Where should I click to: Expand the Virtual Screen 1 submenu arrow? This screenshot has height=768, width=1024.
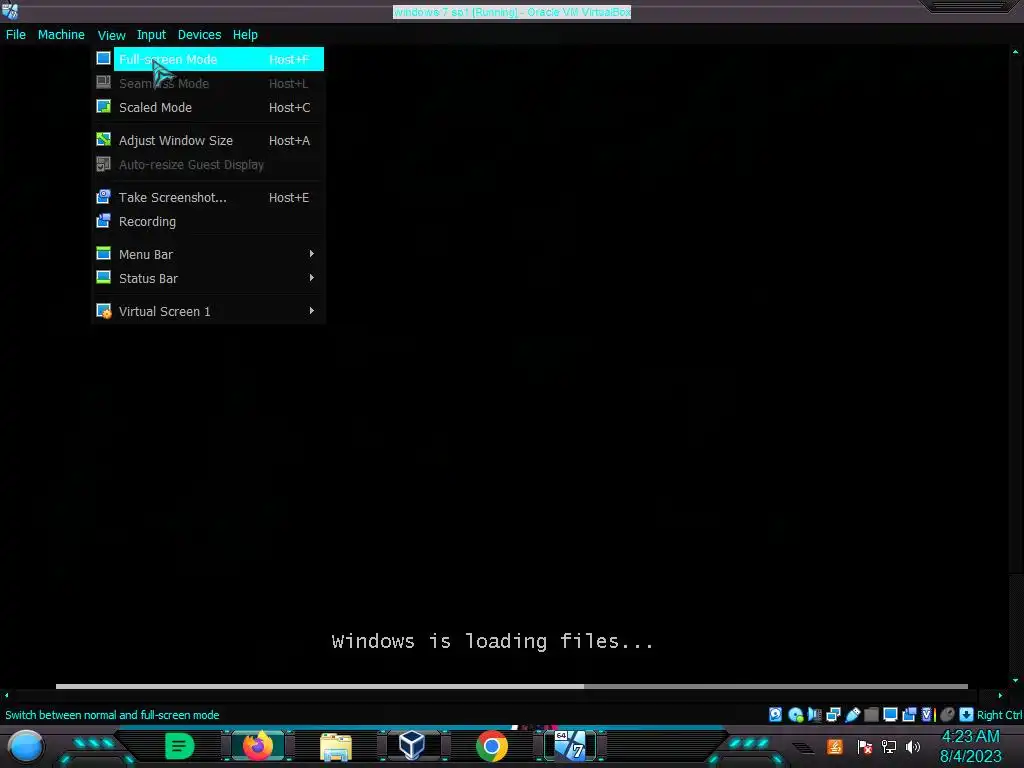tap(312, 311)
